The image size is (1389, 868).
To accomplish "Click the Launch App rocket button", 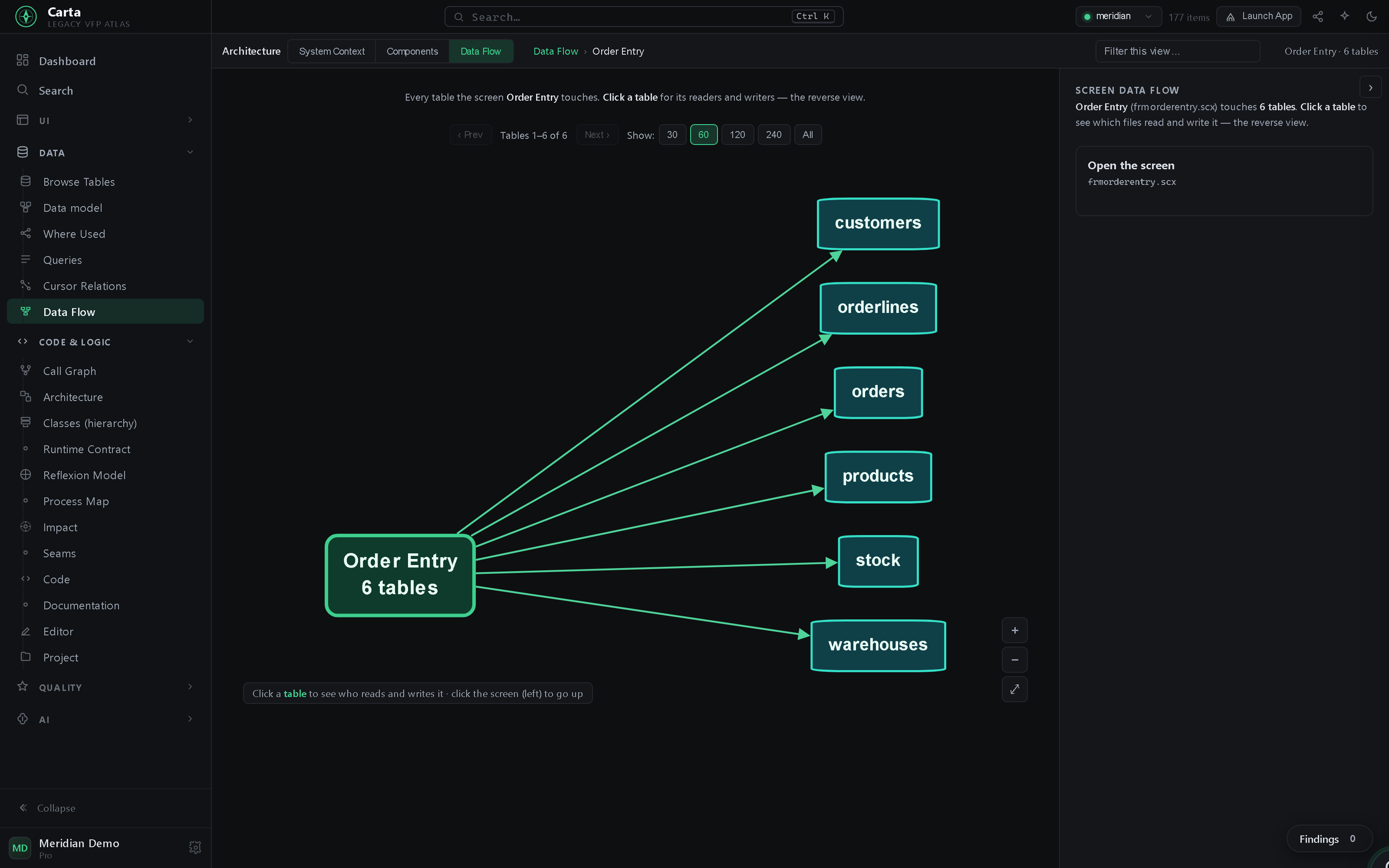I will click(1258, 16).
